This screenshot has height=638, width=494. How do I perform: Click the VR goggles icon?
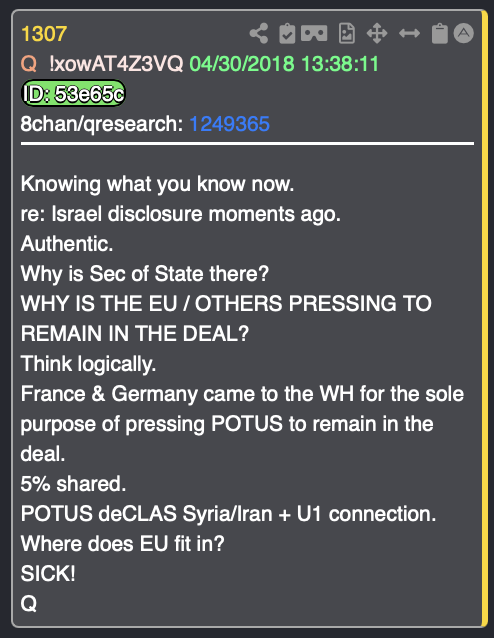314,33
